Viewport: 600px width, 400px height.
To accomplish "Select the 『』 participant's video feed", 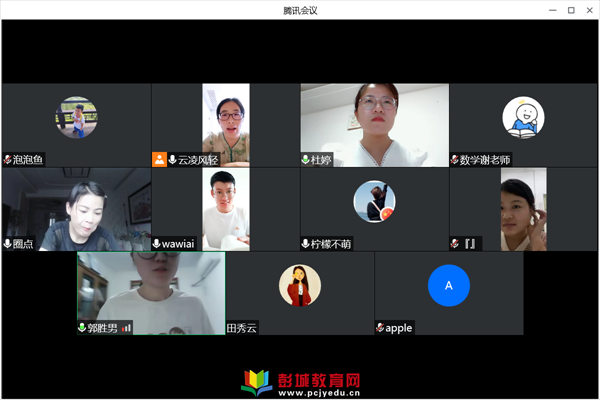I will coord(523,209).
